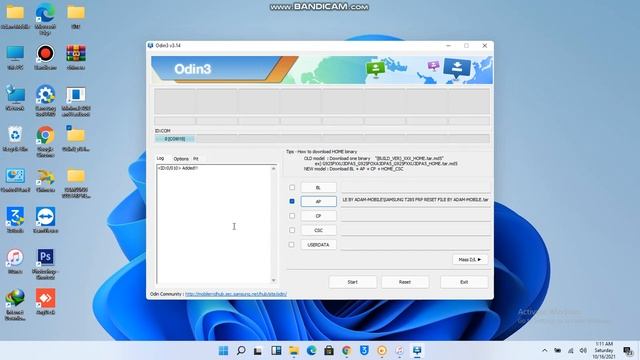The image size is (640, 360).
Task: Click the Reset button in Odin
Action: tap(405, 282)
